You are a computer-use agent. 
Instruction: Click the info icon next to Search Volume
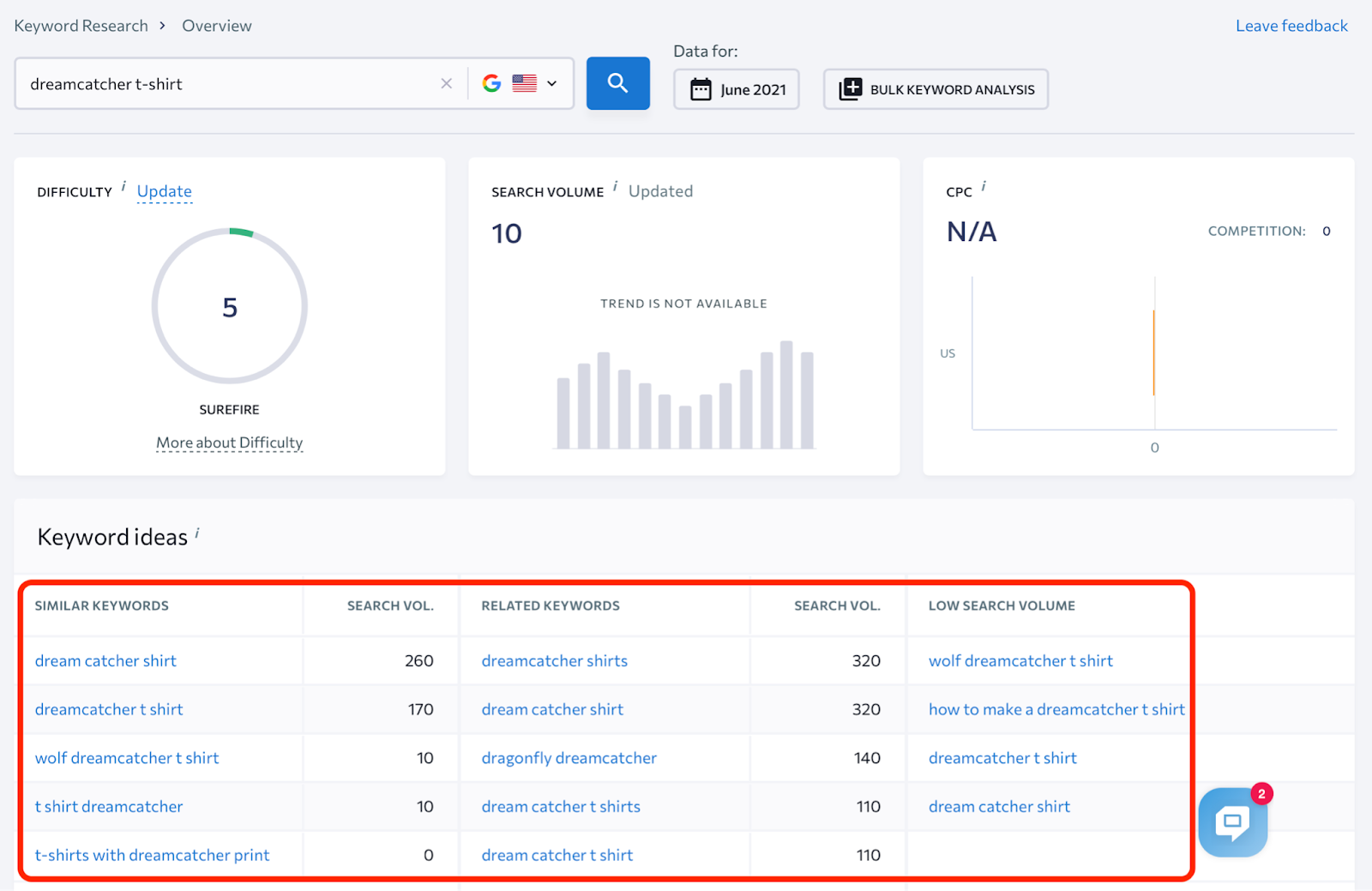click(x=615, y=186)
